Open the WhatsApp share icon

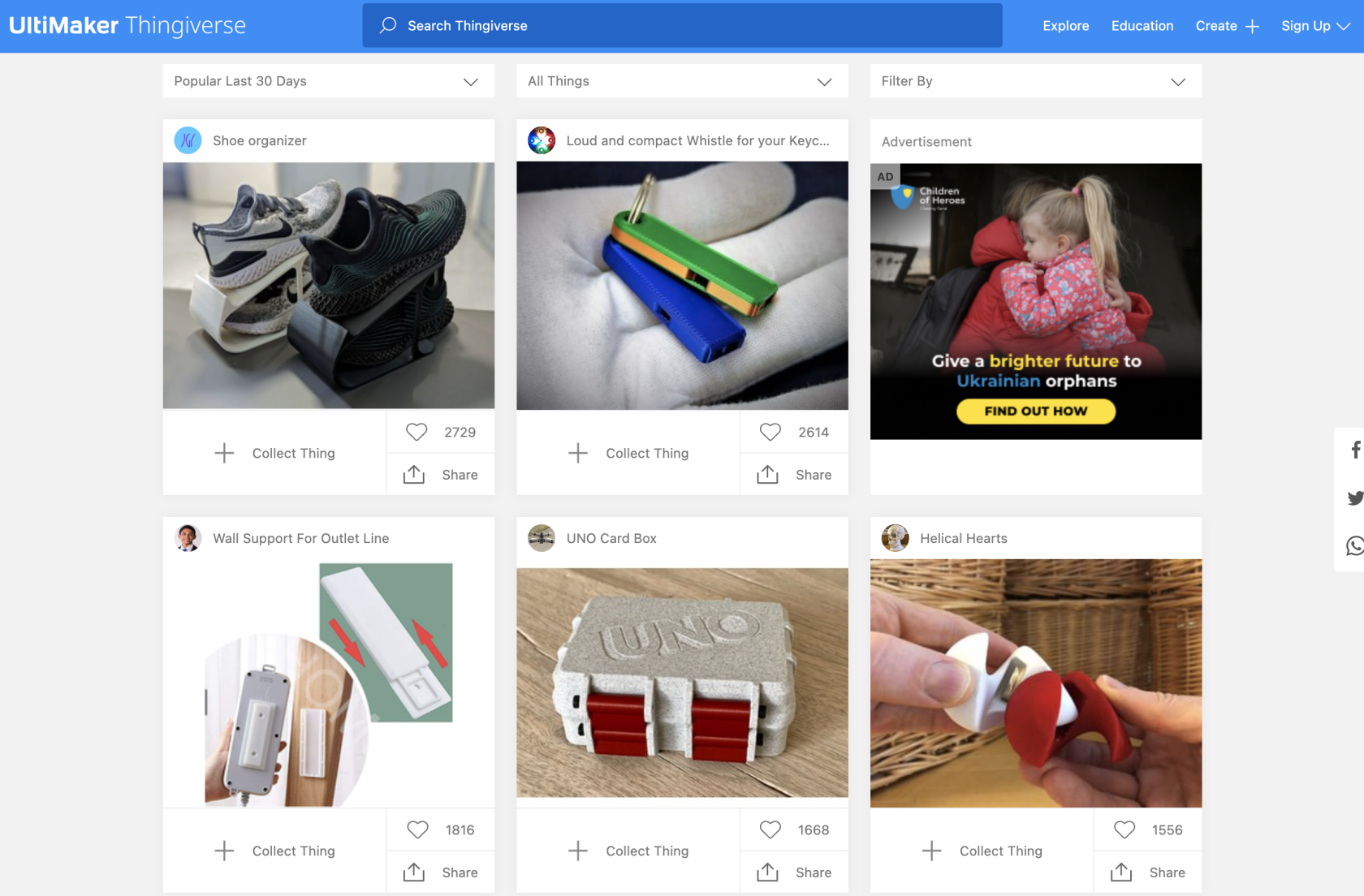[x=1354, y=545]
